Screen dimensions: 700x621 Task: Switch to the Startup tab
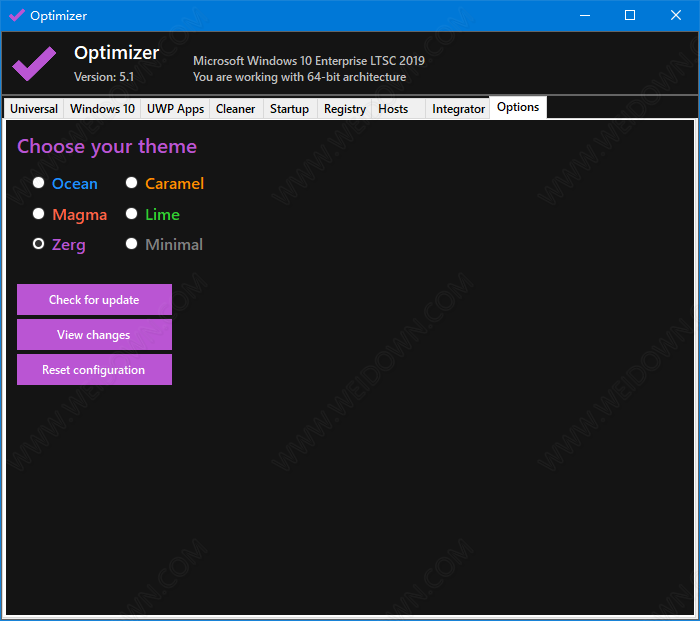[x=290, y=109]
